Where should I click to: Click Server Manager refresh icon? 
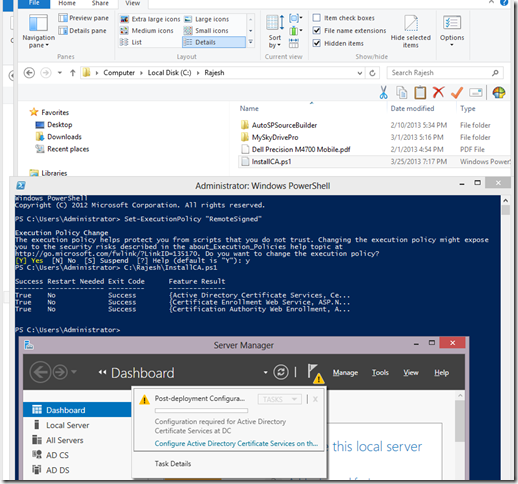pos(281,372)
